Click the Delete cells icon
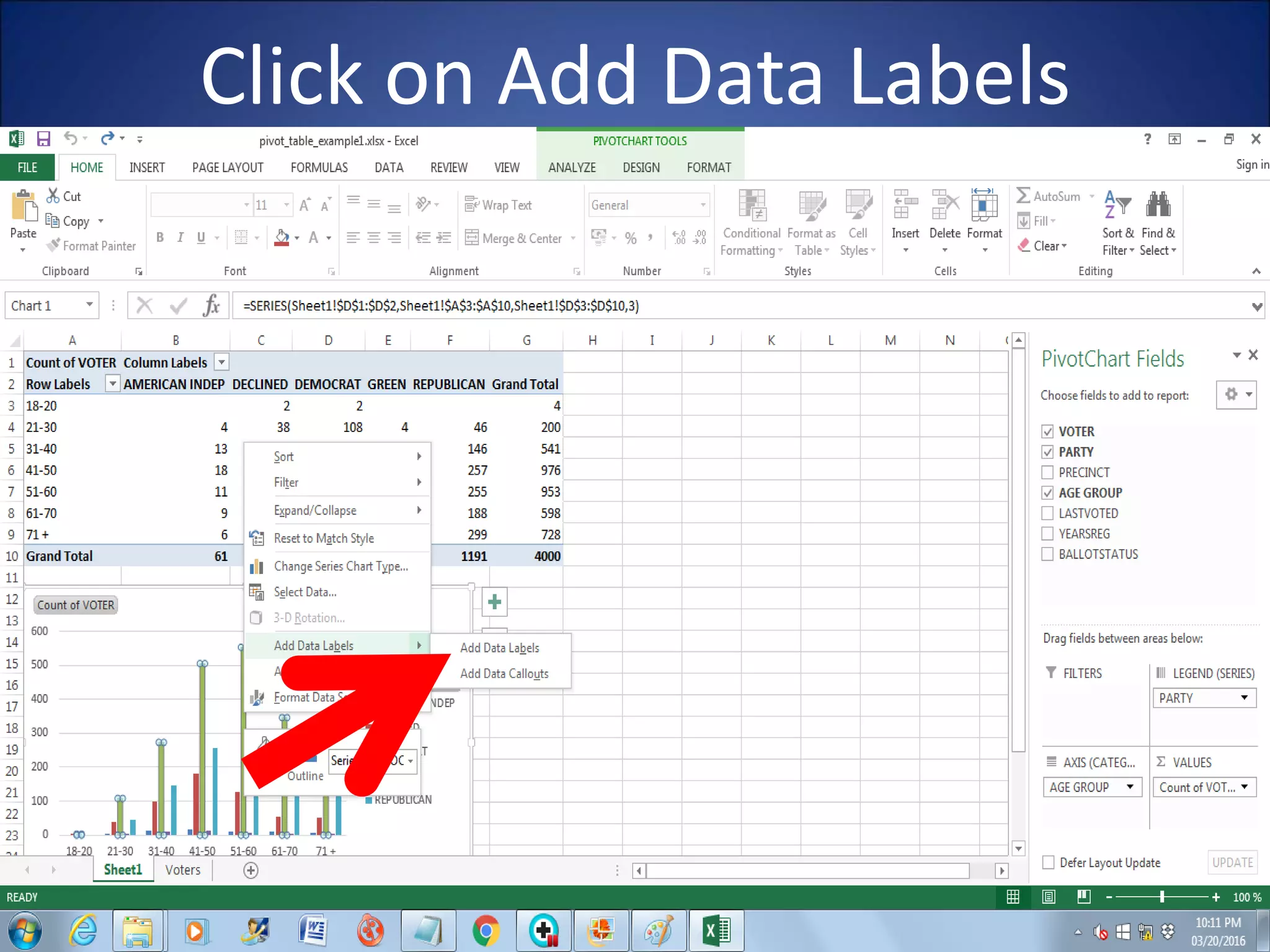The height and width of the screenshot is (952, 1270). [x=945, y=205]
